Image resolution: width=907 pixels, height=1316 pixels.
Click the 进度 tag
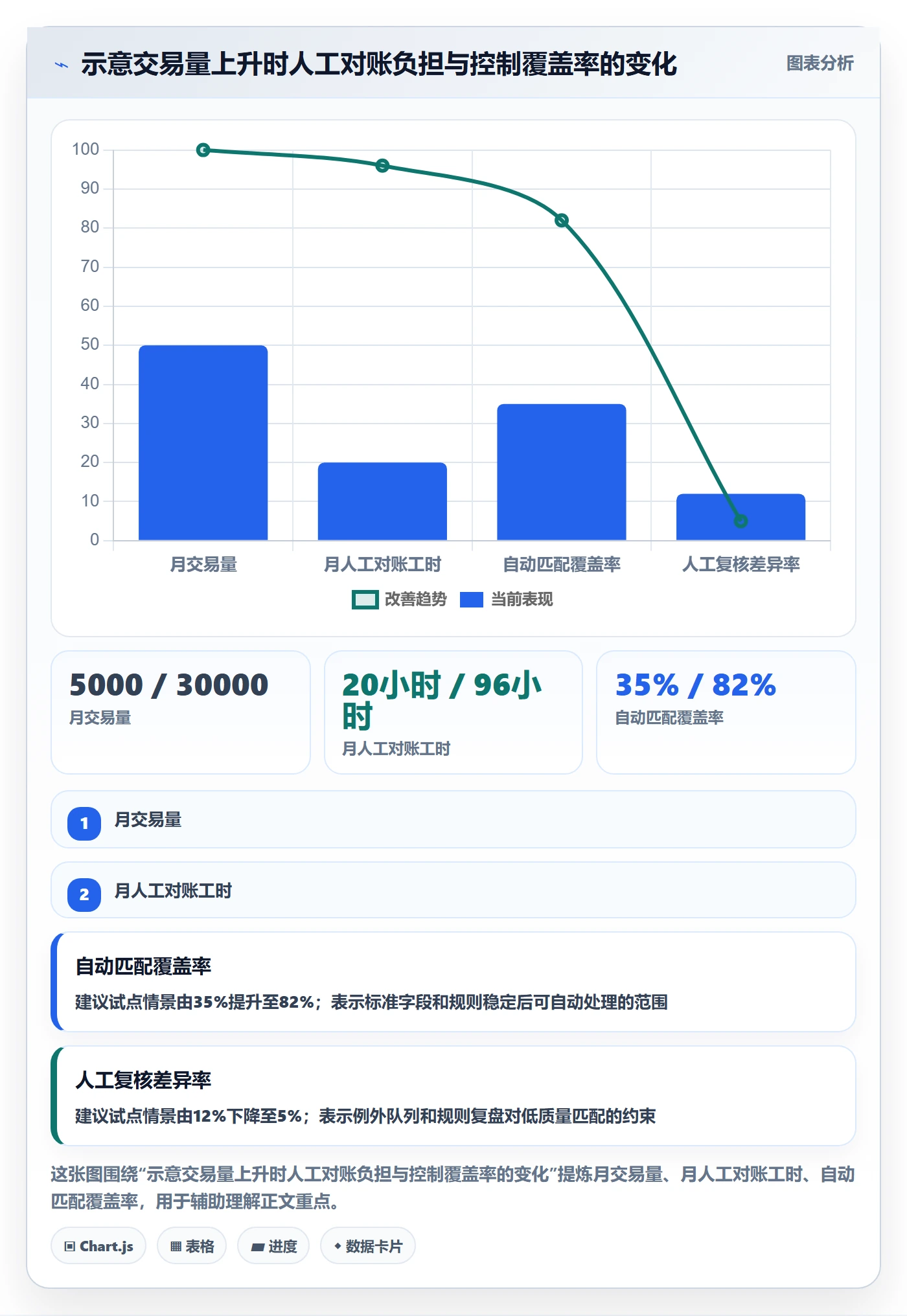tap(274, 1246)
